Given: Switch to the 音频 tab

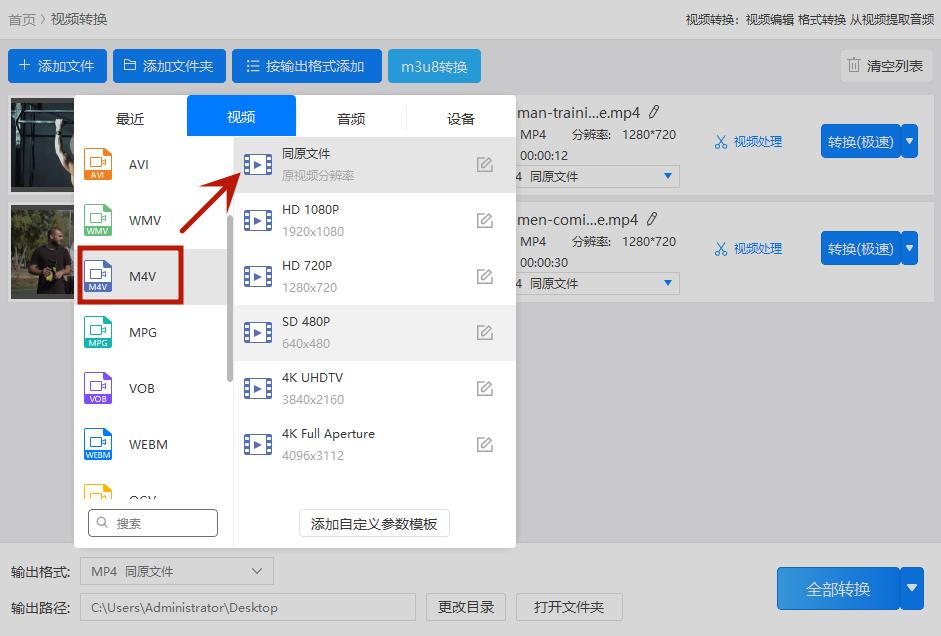Looking at the screenshot, I should [x=351, y=117].
